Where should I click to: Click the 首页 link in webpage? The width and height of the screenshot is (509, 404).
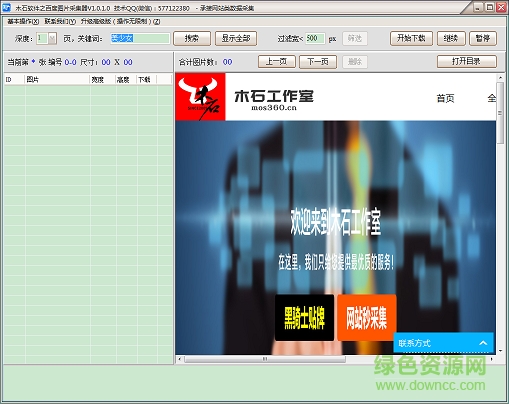click(x=445, y=98)
